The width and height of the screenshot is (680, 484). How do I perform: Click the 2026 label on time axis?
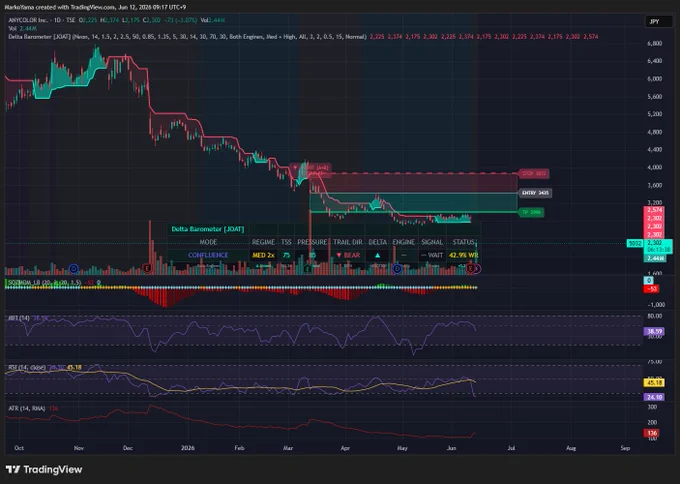188,448
